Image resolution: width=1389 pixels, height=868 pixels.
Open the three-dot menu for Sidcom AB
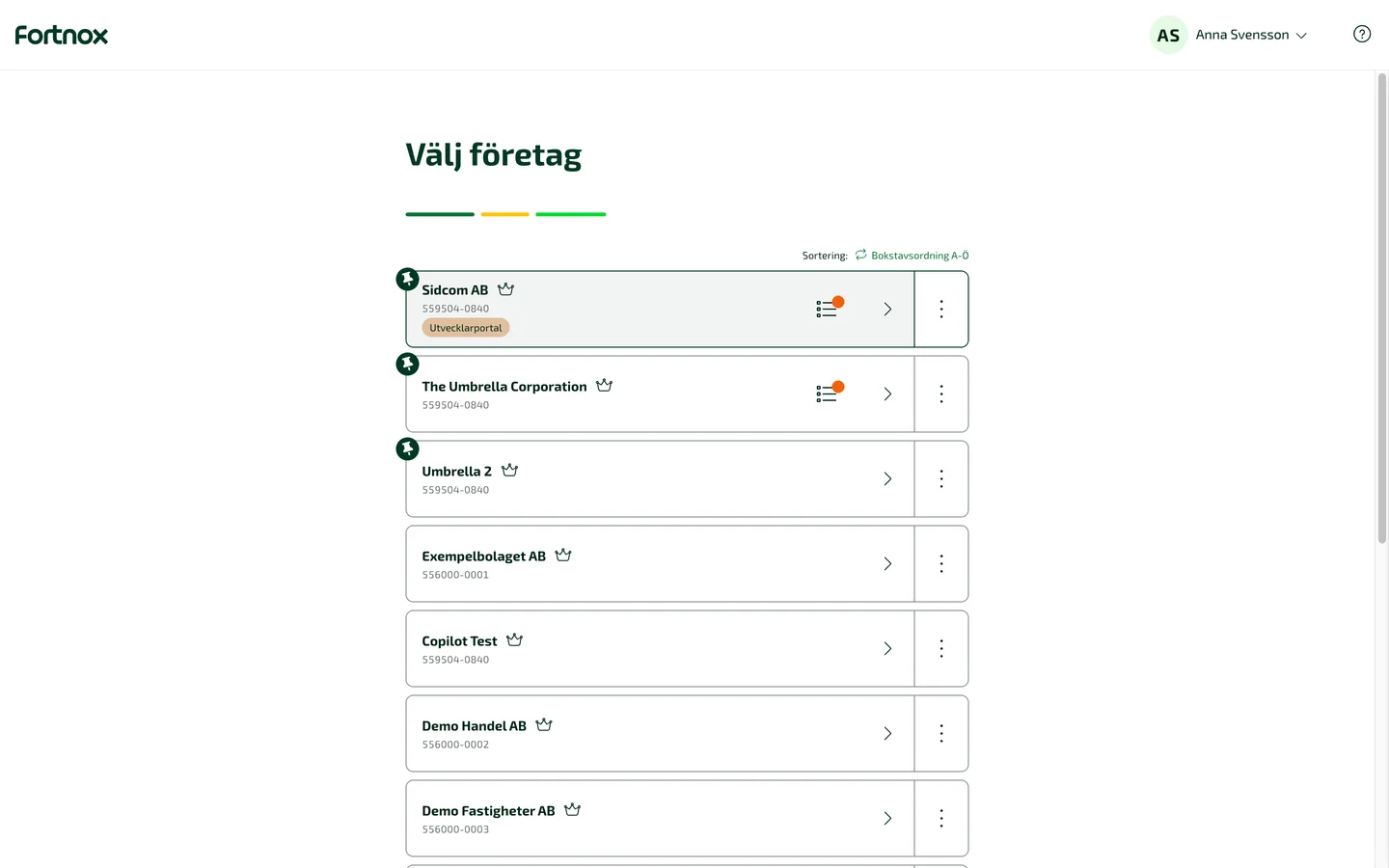point(941,309)
